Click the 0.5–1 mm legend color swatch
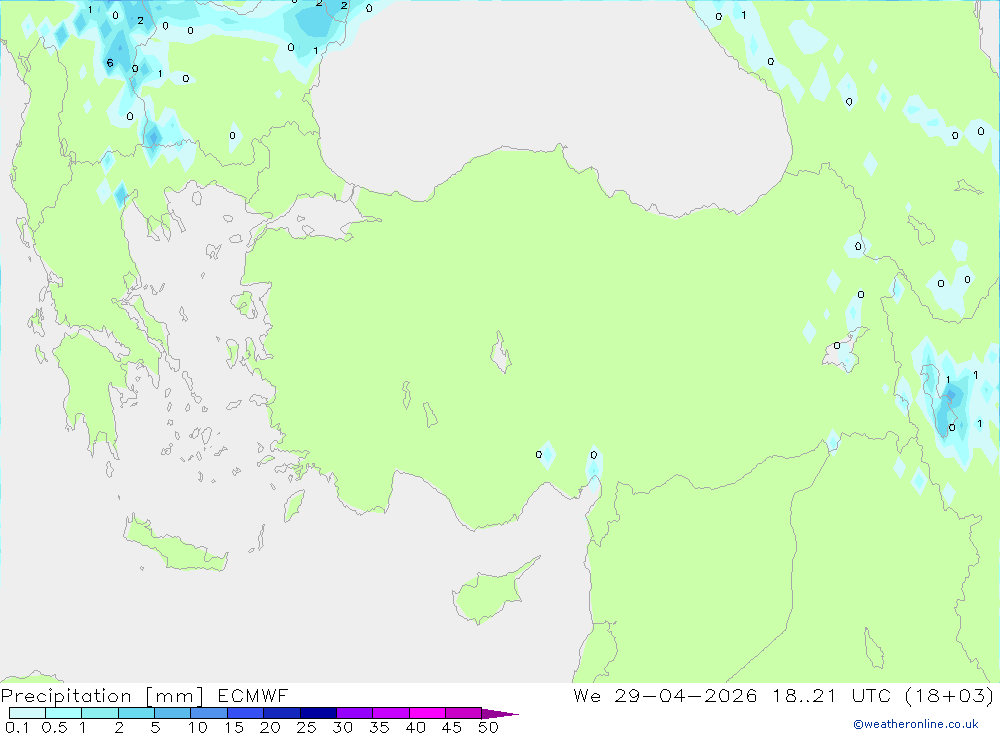 [64, 713]
